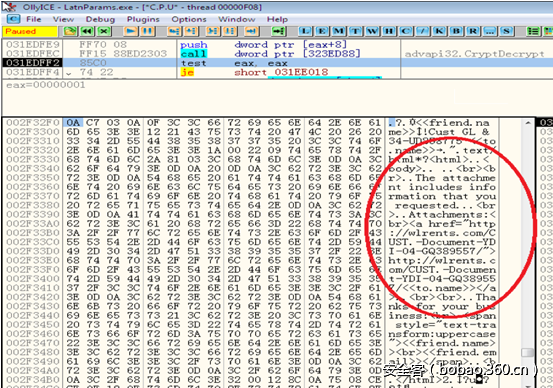Run the program with the play icon
The height and width of the screenshot is (388, 553).
pyautogui.click(x=130, y=31)
